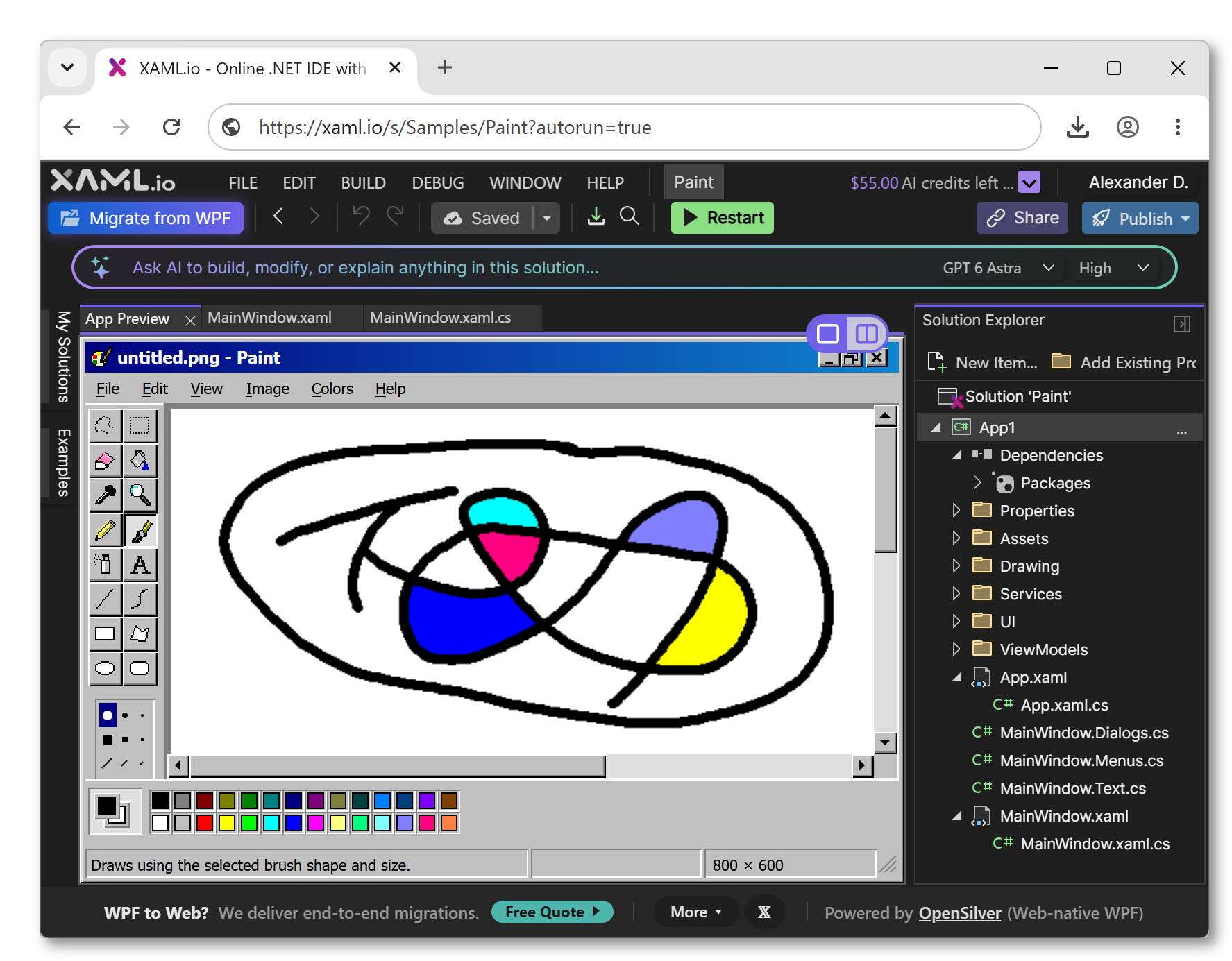The width and height of the screenshot is (1232, 961).
Task: Select the Magnifier tool in Paint
Action: click(x=140, y=495)
